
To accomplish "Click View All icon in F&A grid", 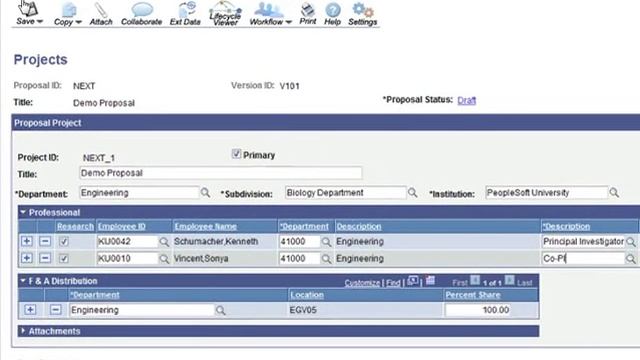I will [x=413, y=281].
